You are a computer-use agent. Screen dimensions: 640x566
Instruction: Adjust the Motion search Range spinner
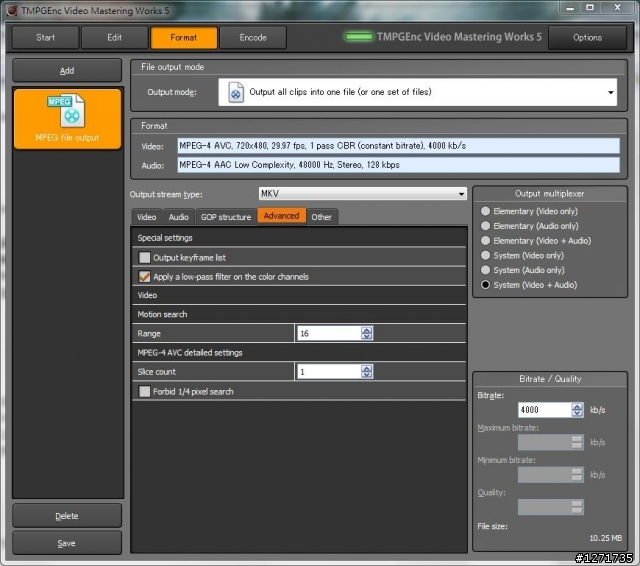tap(367, 333)
